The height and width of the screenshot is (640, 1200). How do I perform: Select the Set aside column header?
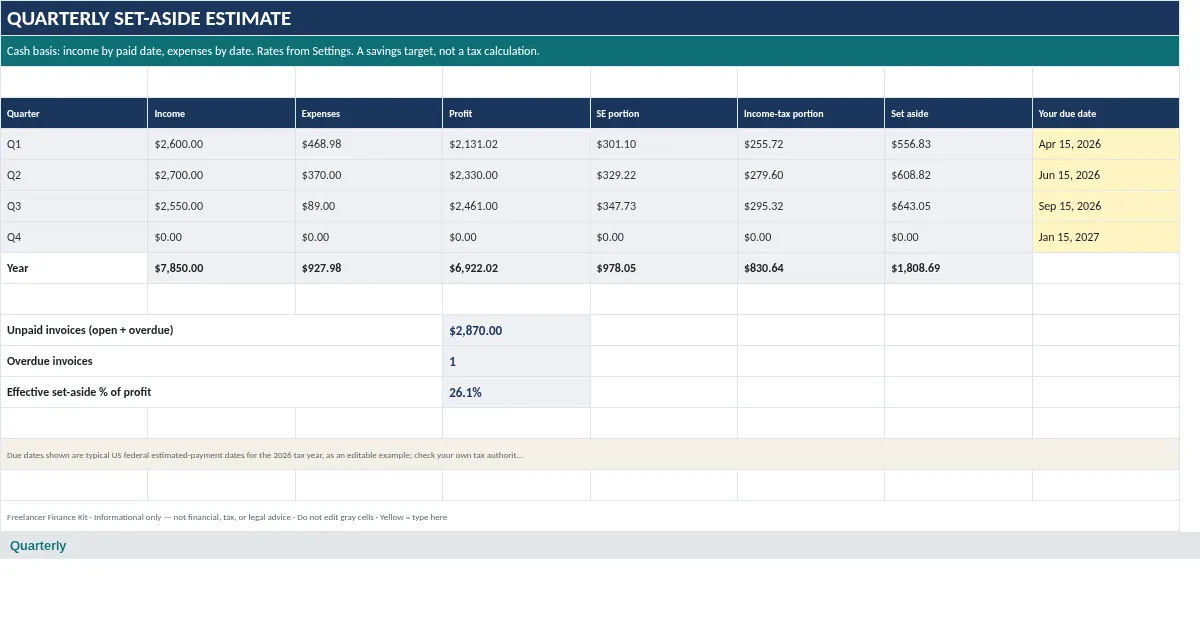959,113
